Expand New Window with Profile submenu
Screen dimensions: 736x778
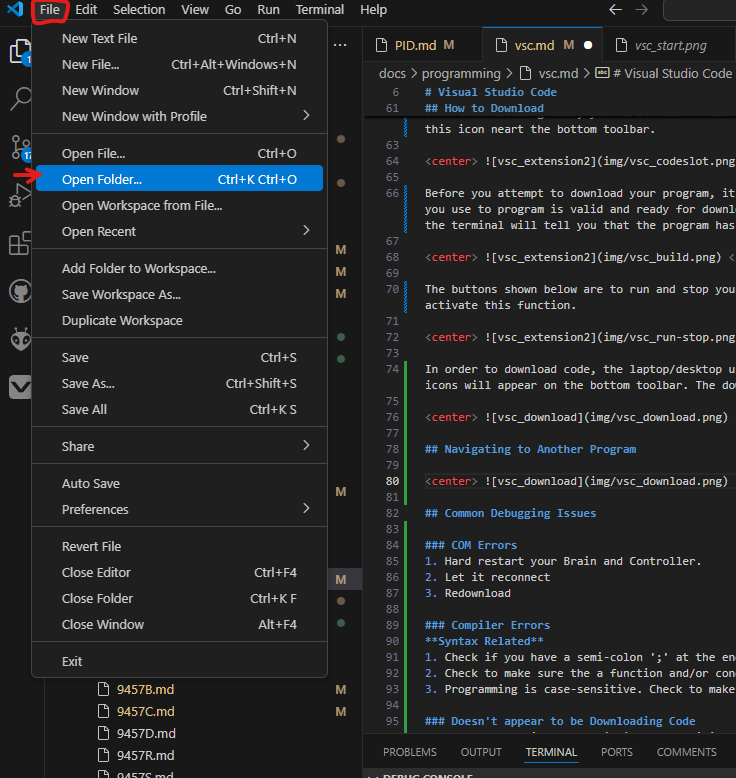pyautogui.click(x=179, y=116)
